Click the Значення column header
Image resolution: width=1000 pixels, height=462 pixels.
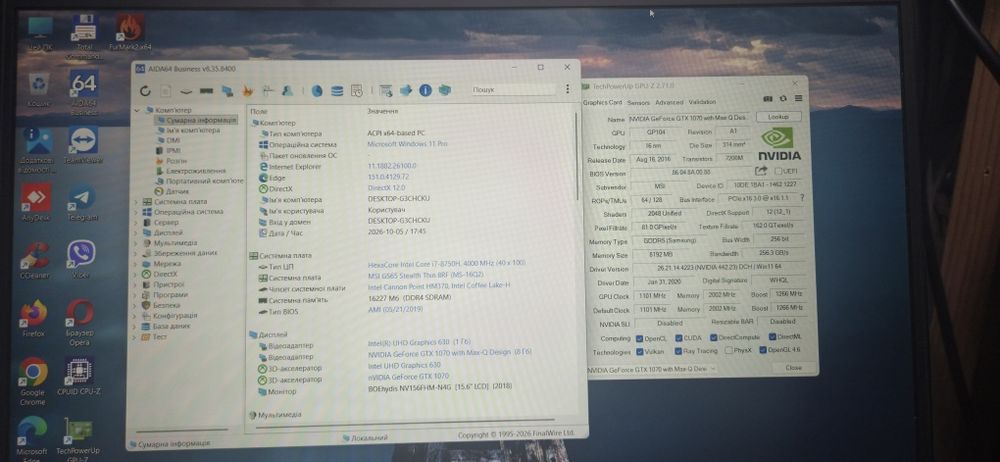(x=383, y=112)
